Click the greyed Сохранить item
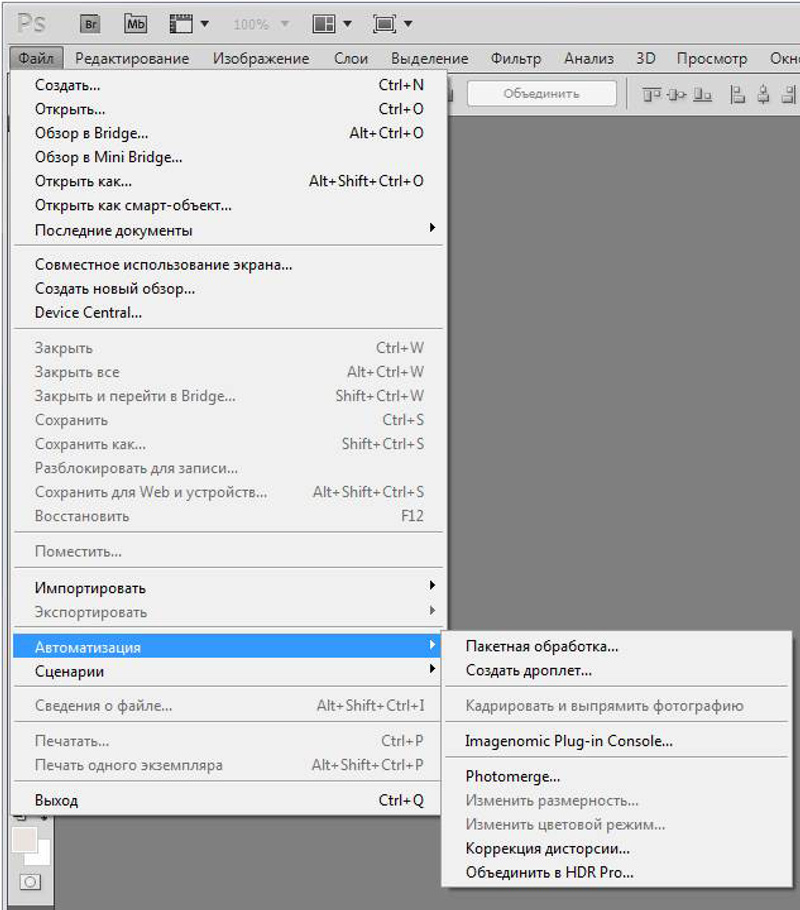800x910 pixels. click(227, 420)
